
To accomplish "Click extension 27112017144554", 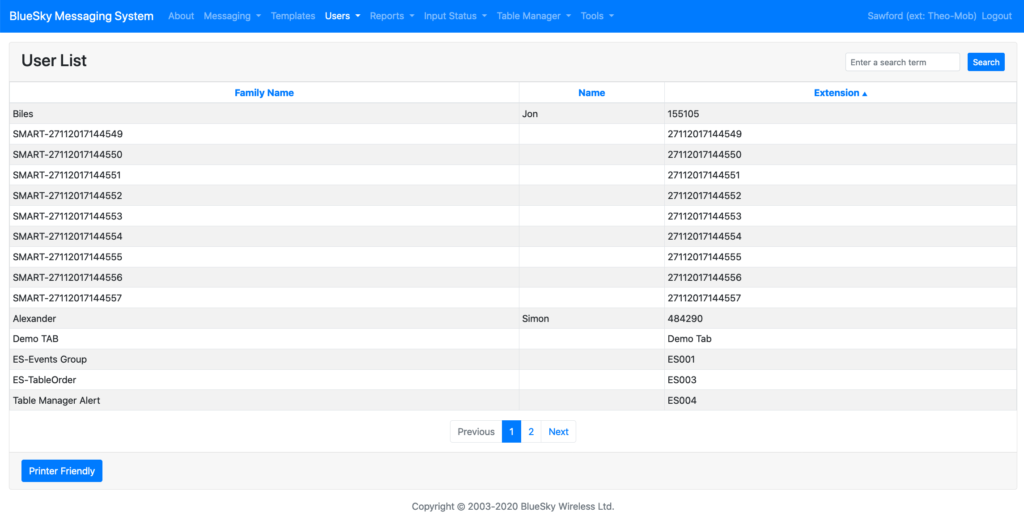I will (705, 236).
